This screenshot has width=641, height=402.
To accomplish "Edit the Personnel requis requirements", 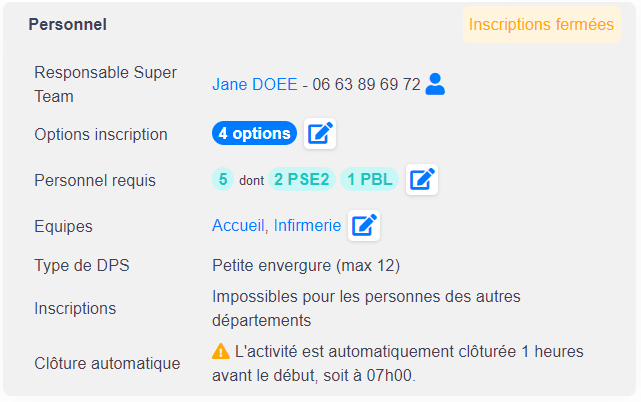I will [x=422, y=180].
